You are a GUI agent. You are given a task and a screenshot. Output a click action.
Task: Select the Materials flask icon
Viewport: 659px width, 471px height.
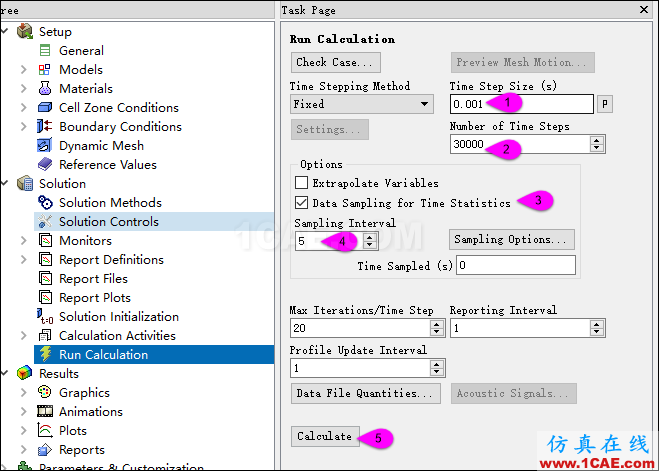pyautogui.click(x=45, y=89)
